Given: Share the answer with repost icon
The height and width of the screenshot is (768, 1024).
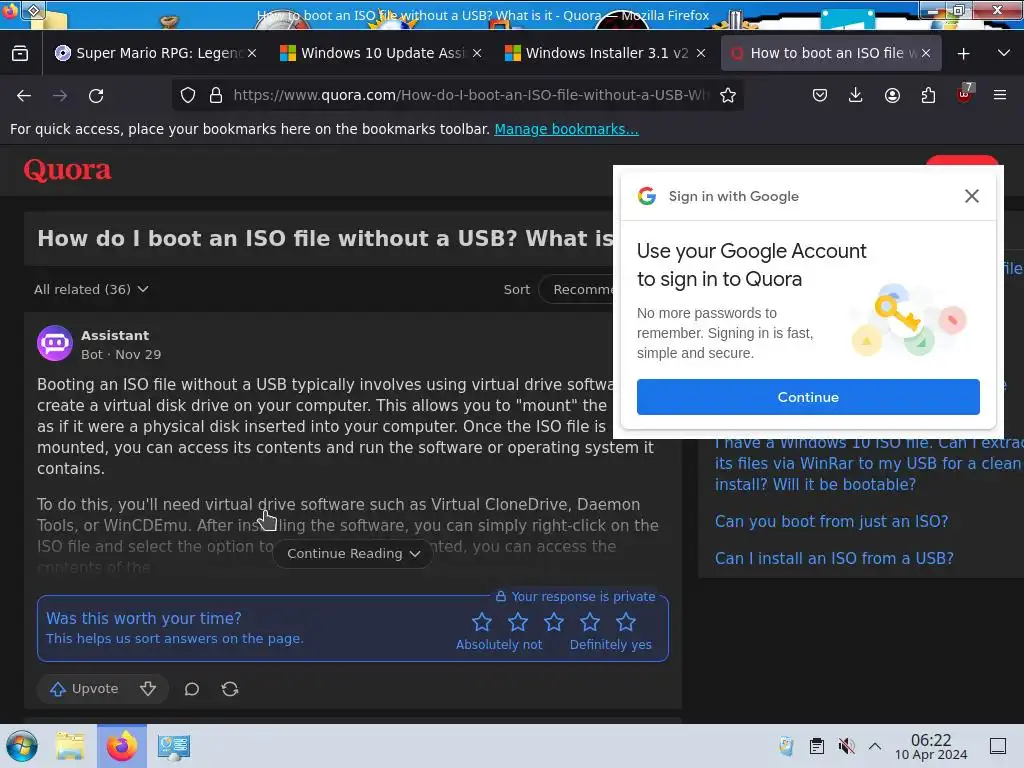Looking at the screenshot, I should [230, 689].
